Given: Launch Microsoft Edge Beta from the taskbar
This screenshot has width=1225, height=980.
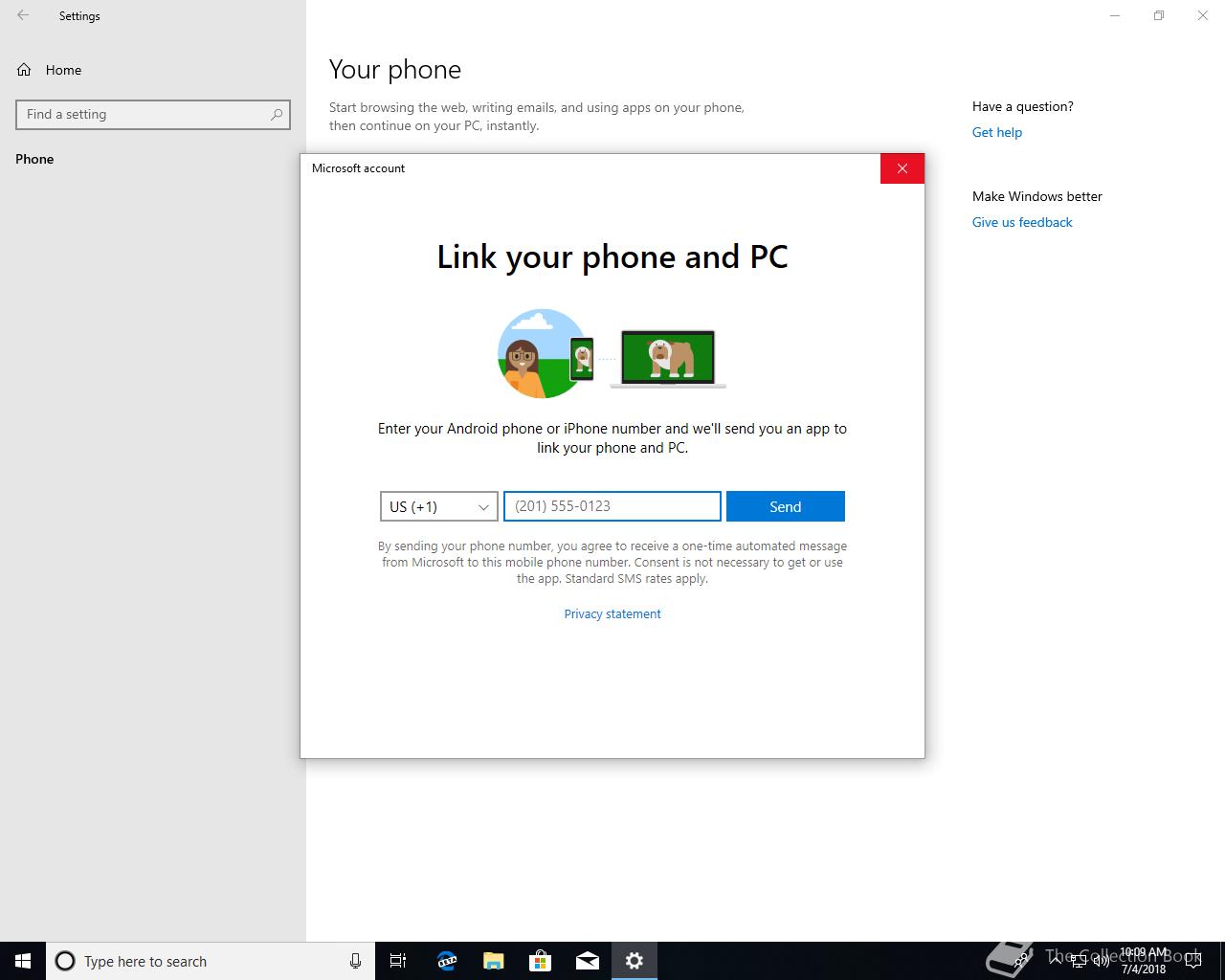Looking at the screenshot, I should coord(446,961).
